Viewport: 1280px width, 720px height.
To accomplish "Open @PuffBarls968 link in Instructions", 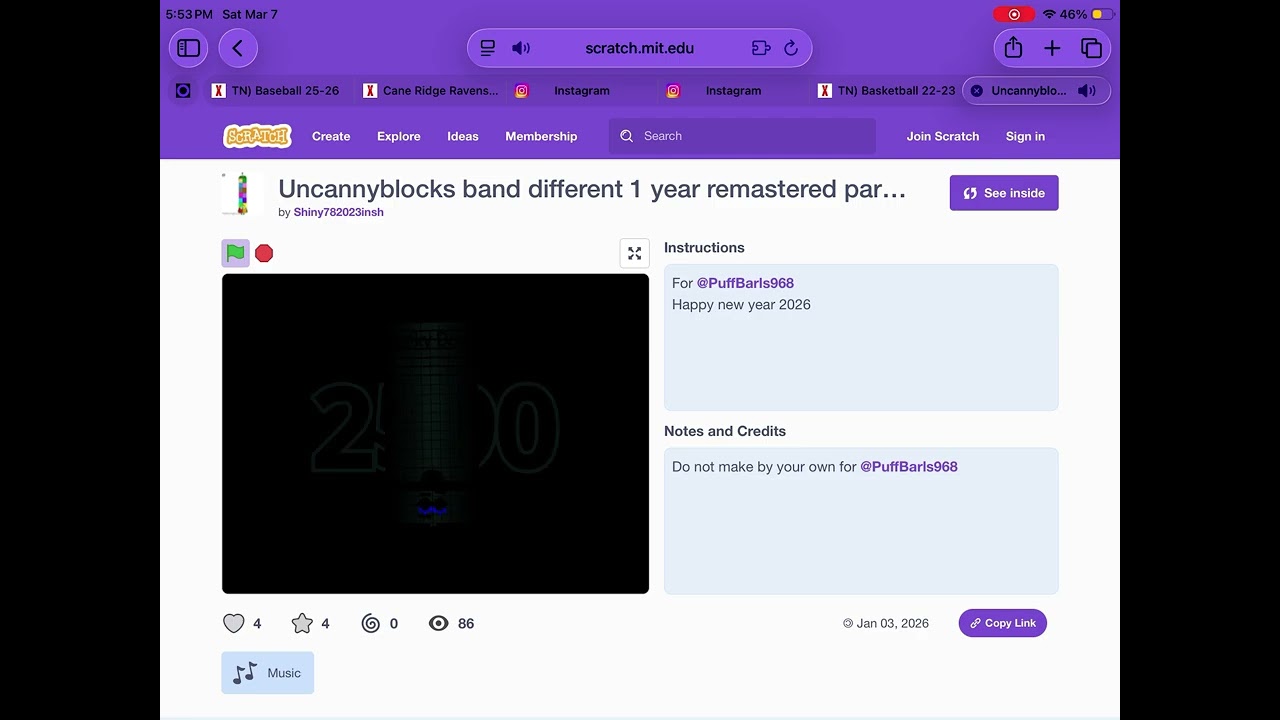I will coord(745,283).
